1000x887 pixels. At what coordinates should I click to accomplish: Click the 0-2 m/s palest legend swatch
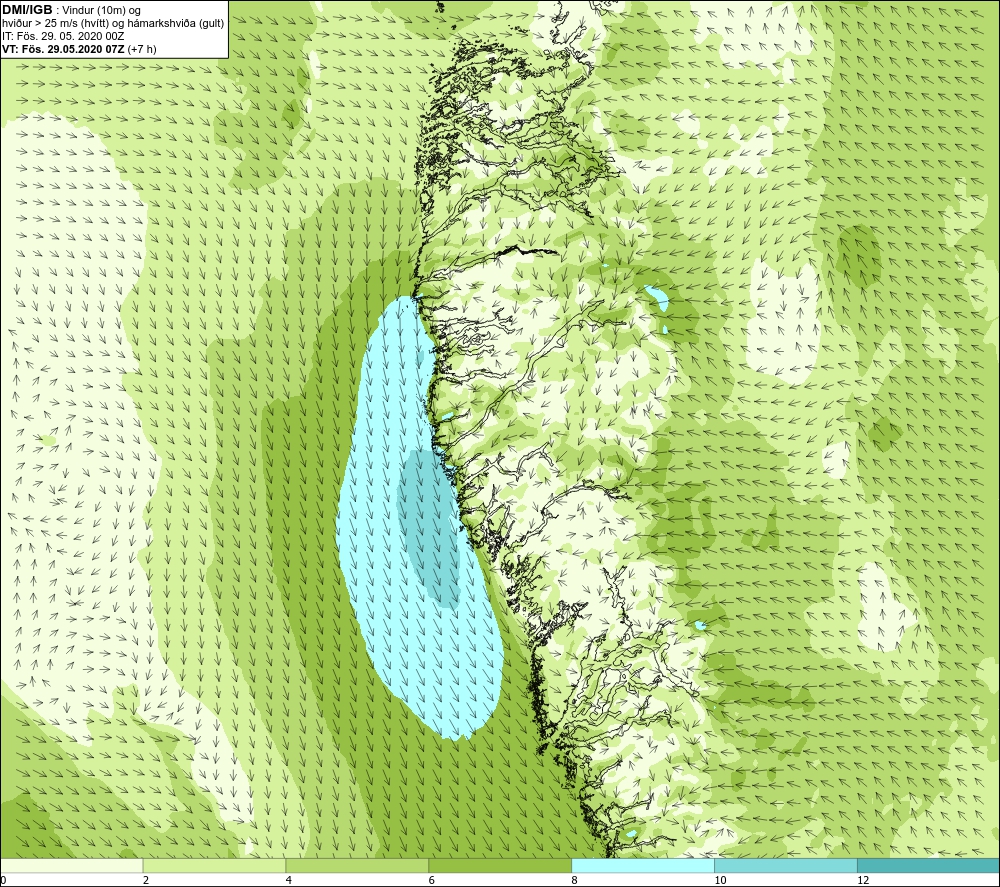point(71,865)
